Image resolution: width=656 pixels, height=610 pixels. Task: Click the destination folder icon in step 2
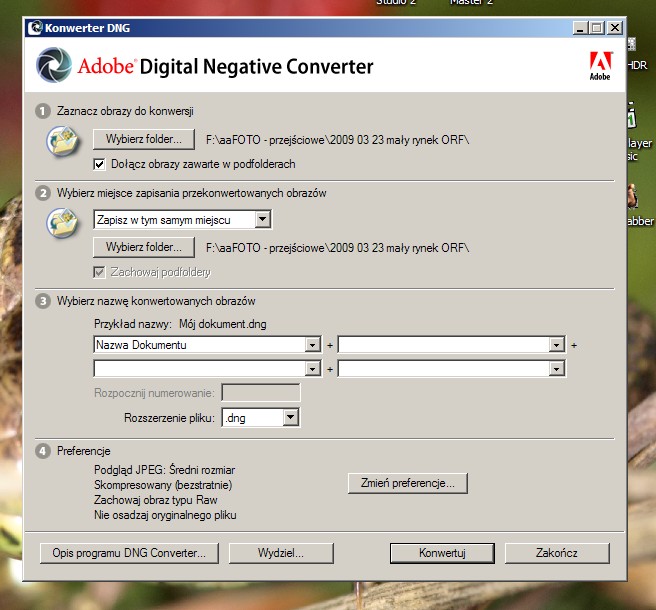(x=63, y=223)
